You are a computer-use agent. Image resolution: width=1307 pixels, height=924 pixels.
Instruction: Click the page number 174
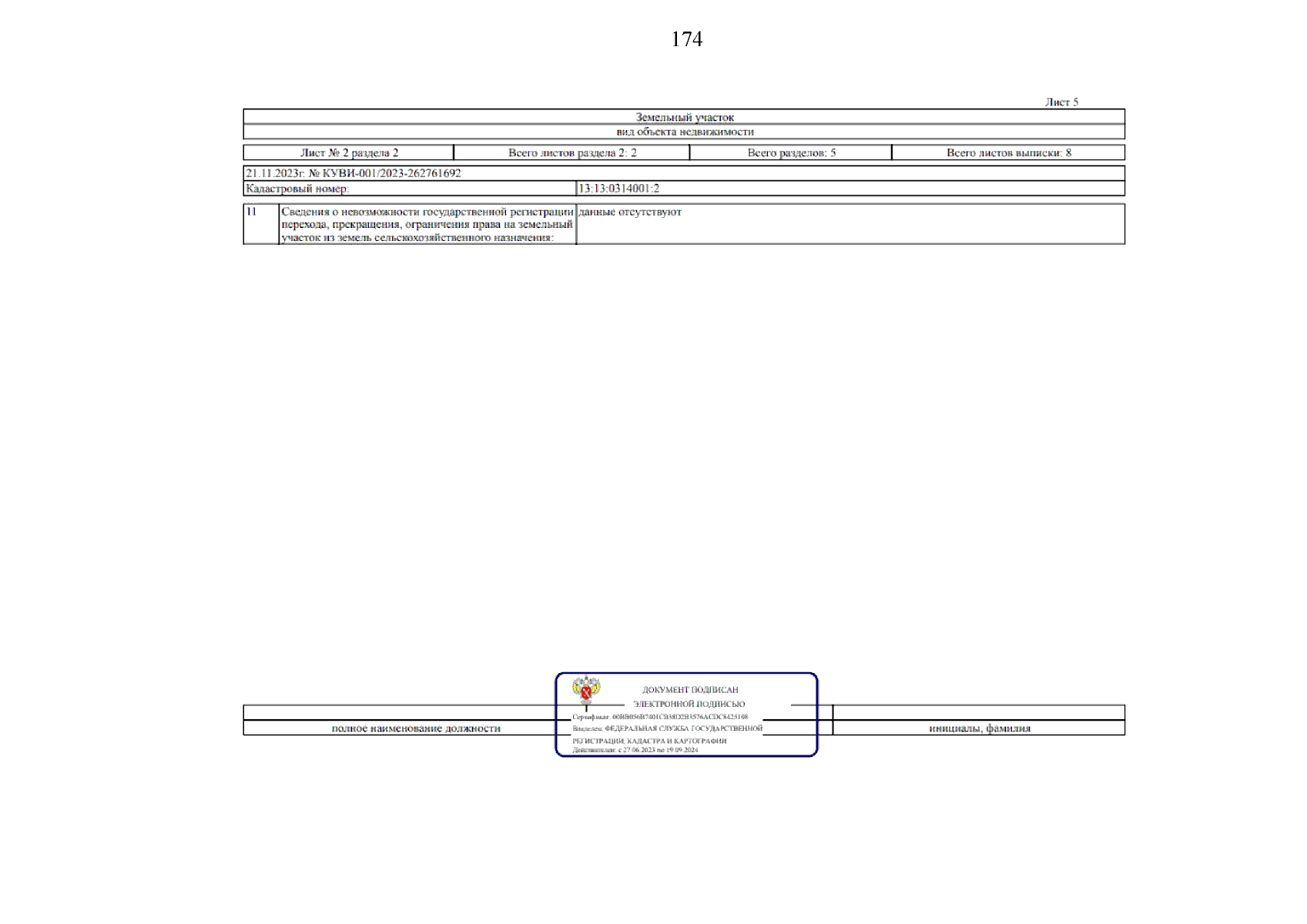(x=686, y=39)
